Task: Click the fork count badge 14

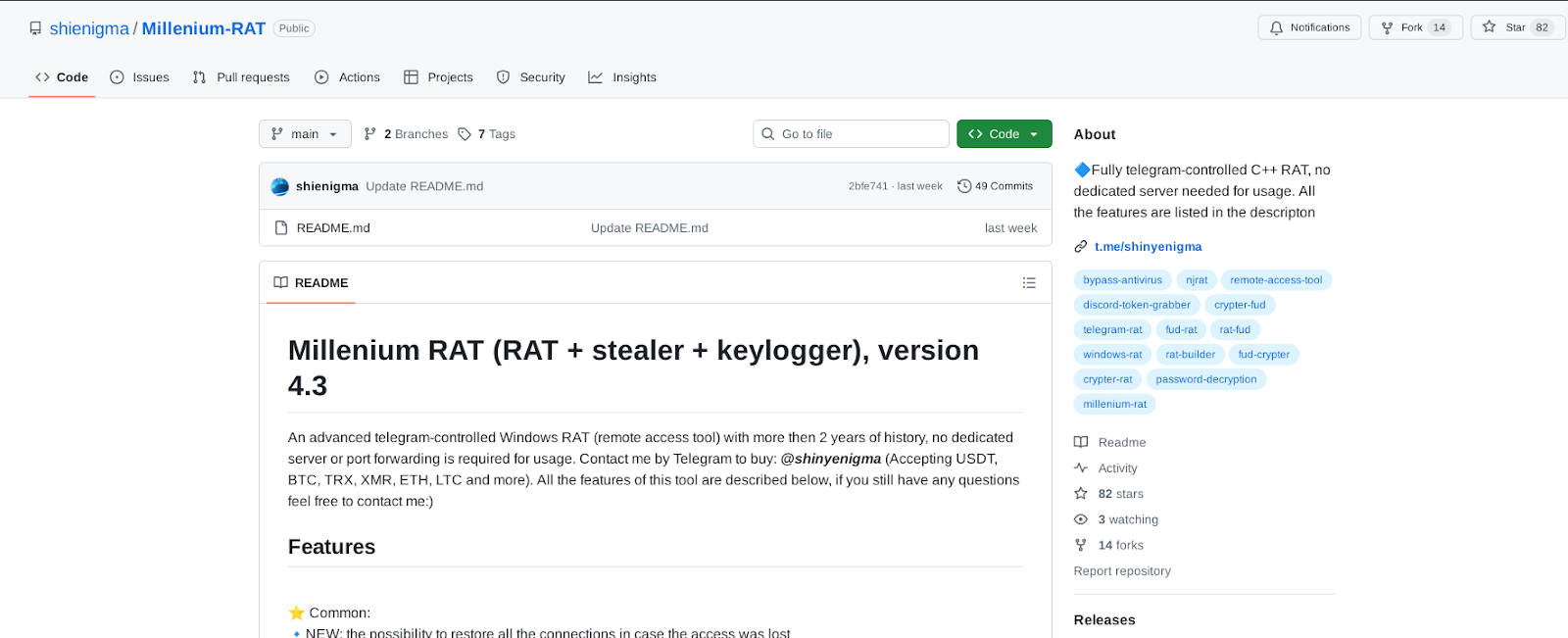Action: coord(1439,27)
